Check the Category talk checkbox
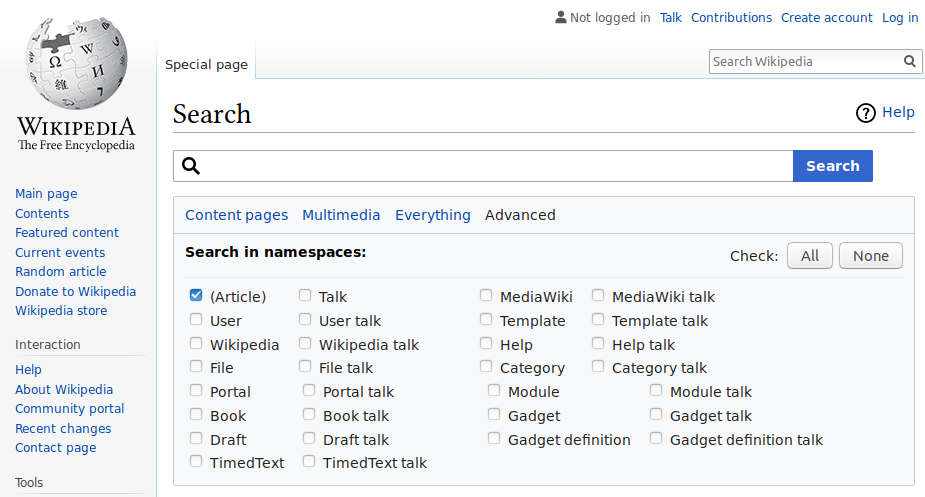The height and width of the screenshot is (497, 925). (598, 367)
